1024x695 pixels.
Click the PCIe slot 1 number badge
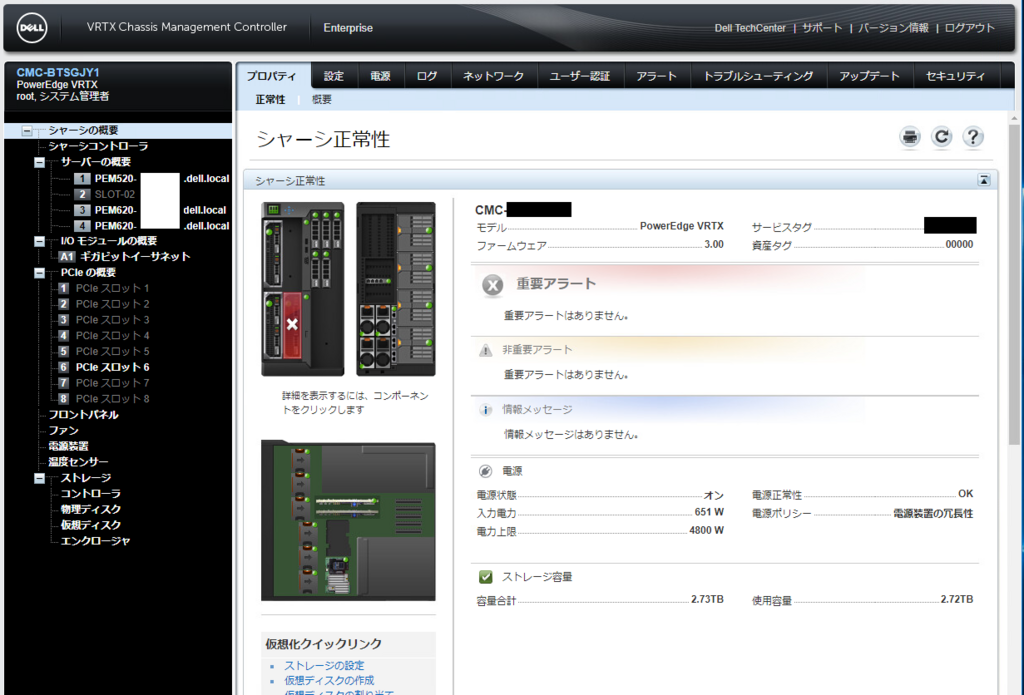(63, 288)
